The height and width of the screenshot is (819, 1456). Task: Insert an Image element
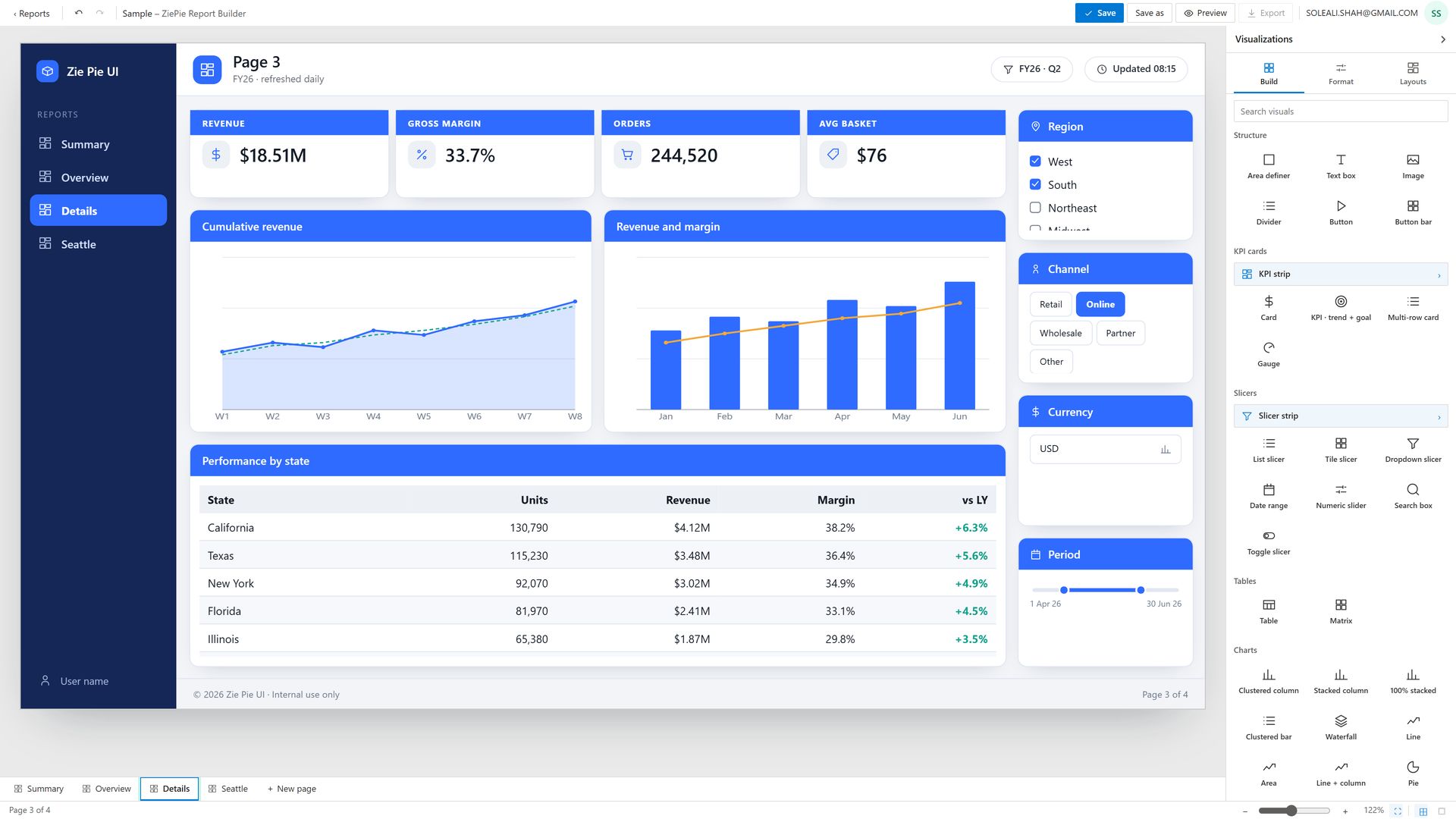(x=1412, y=166)
